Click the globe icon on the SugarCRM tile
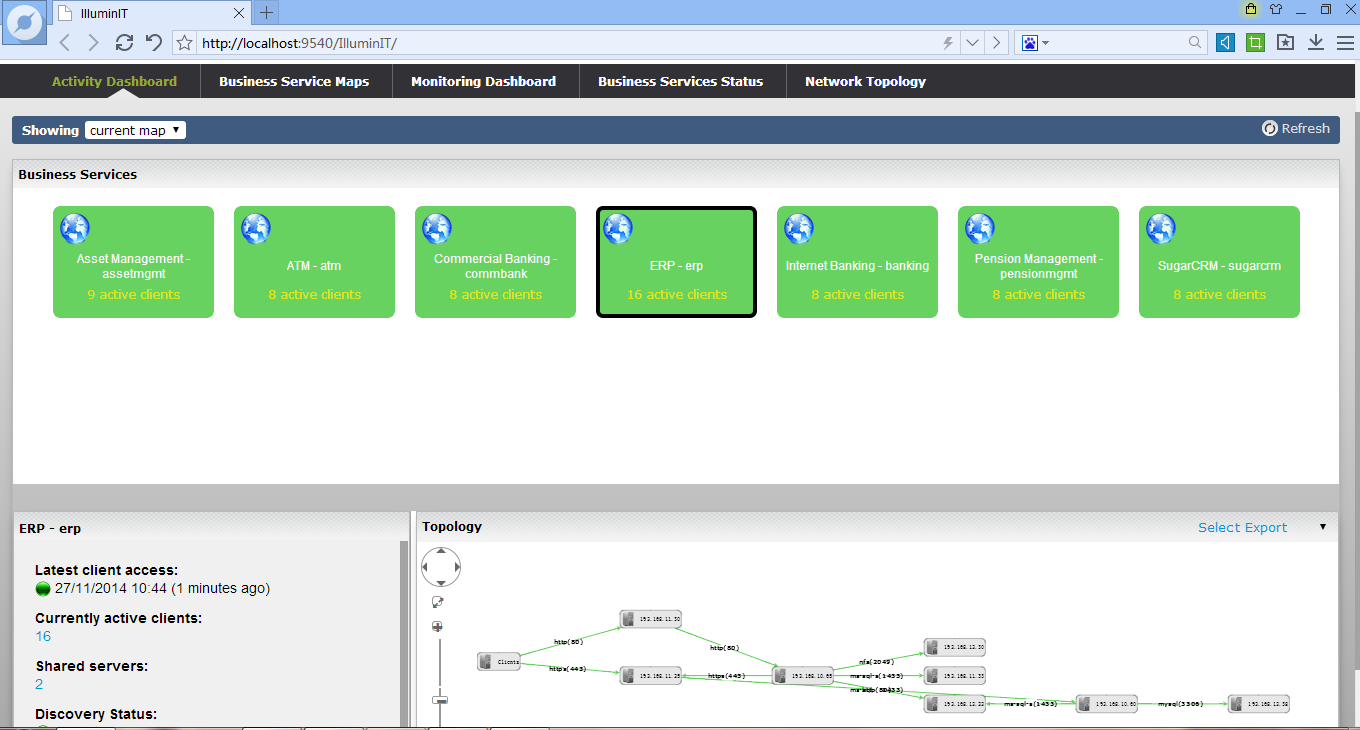Image resolution: width=1360 pixels, height=730 pixels. [1161, 229]
